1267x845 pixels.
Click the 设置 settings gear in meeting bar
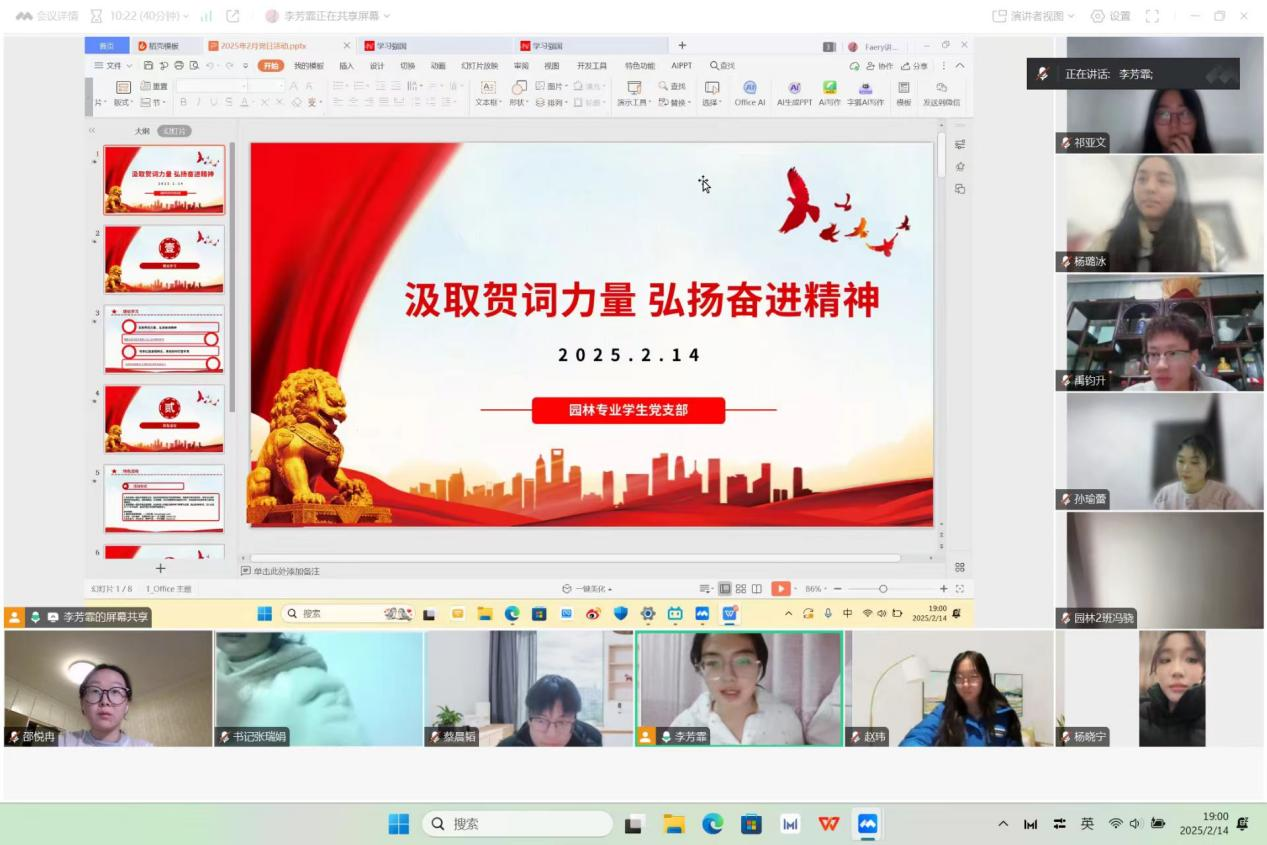coord(1110,16)
